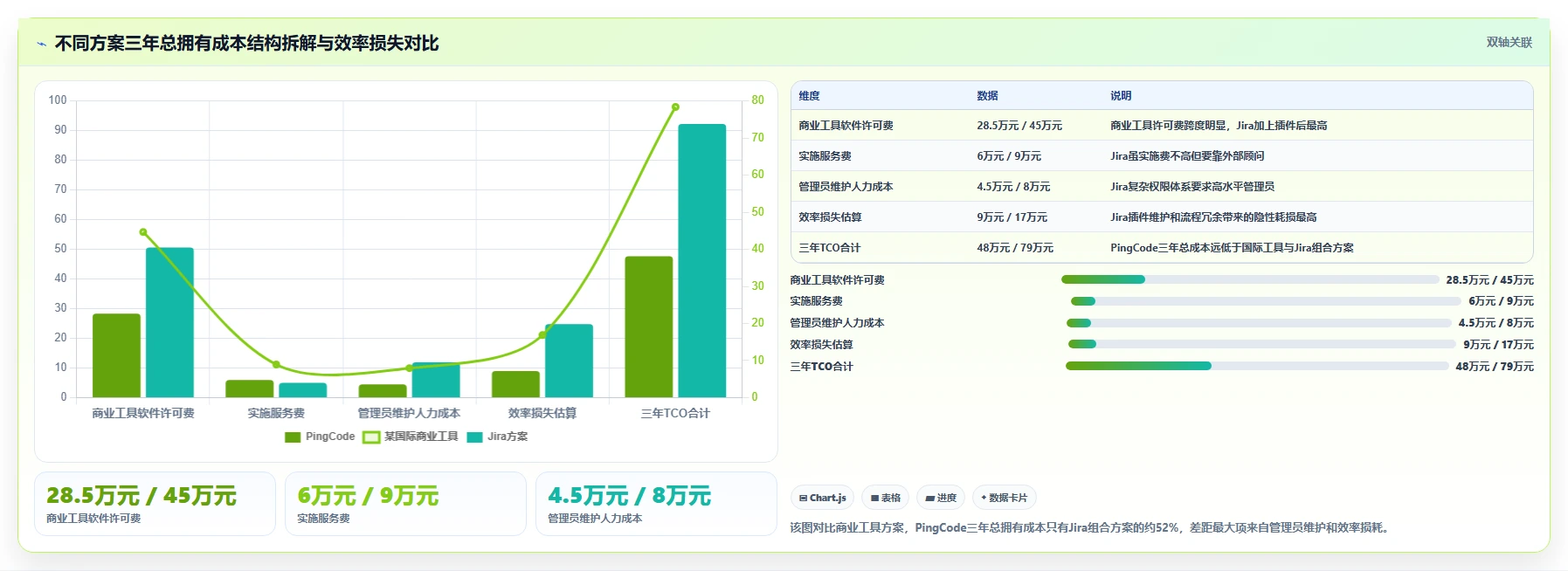
Task: Click table cell 9万元 / 17万元
Action: (x=1012, y=217)
